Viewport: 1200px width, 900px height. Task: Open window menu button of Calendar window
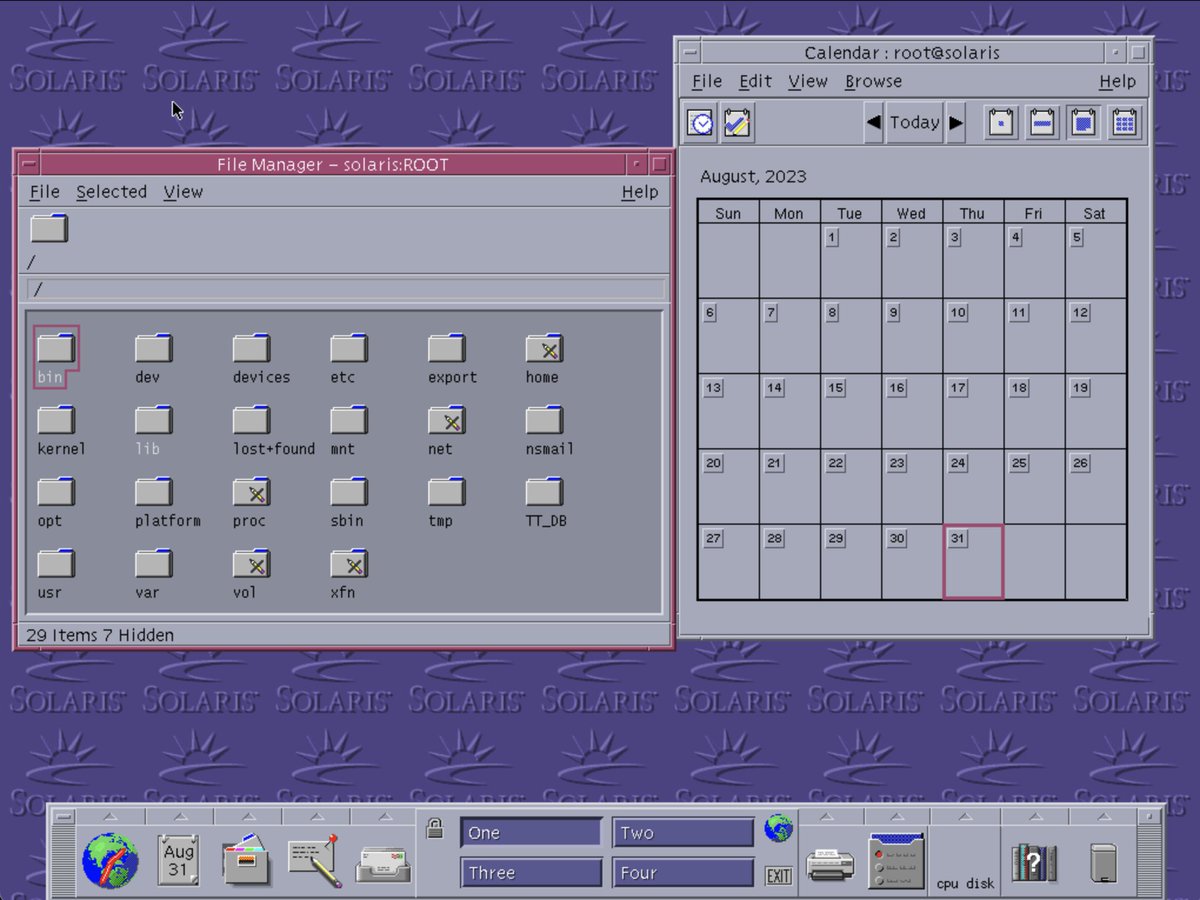click(x=689, y=53)
